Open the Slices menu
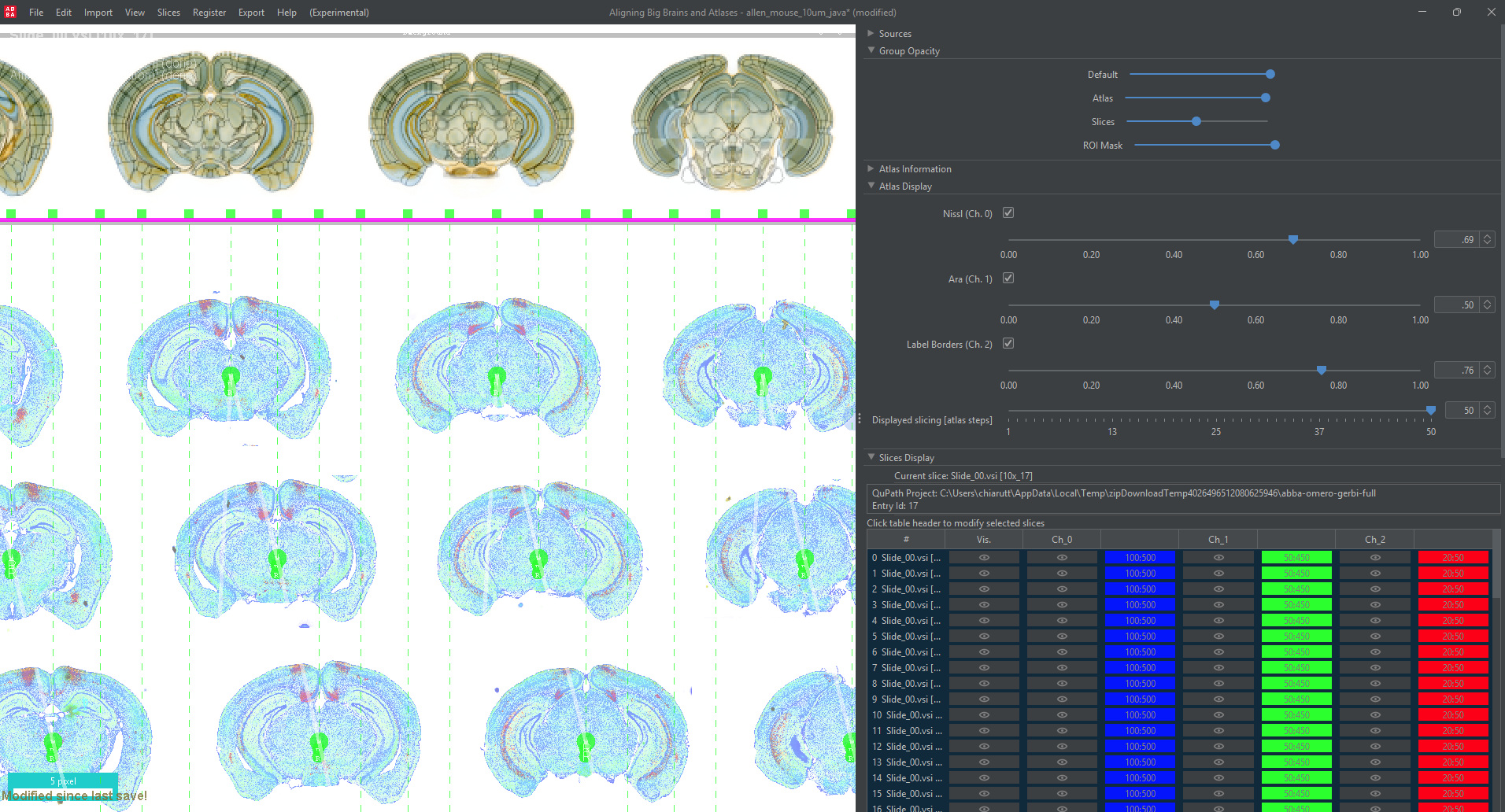The height and width of the screenshot is (812, 1505). tap(168, 13)
